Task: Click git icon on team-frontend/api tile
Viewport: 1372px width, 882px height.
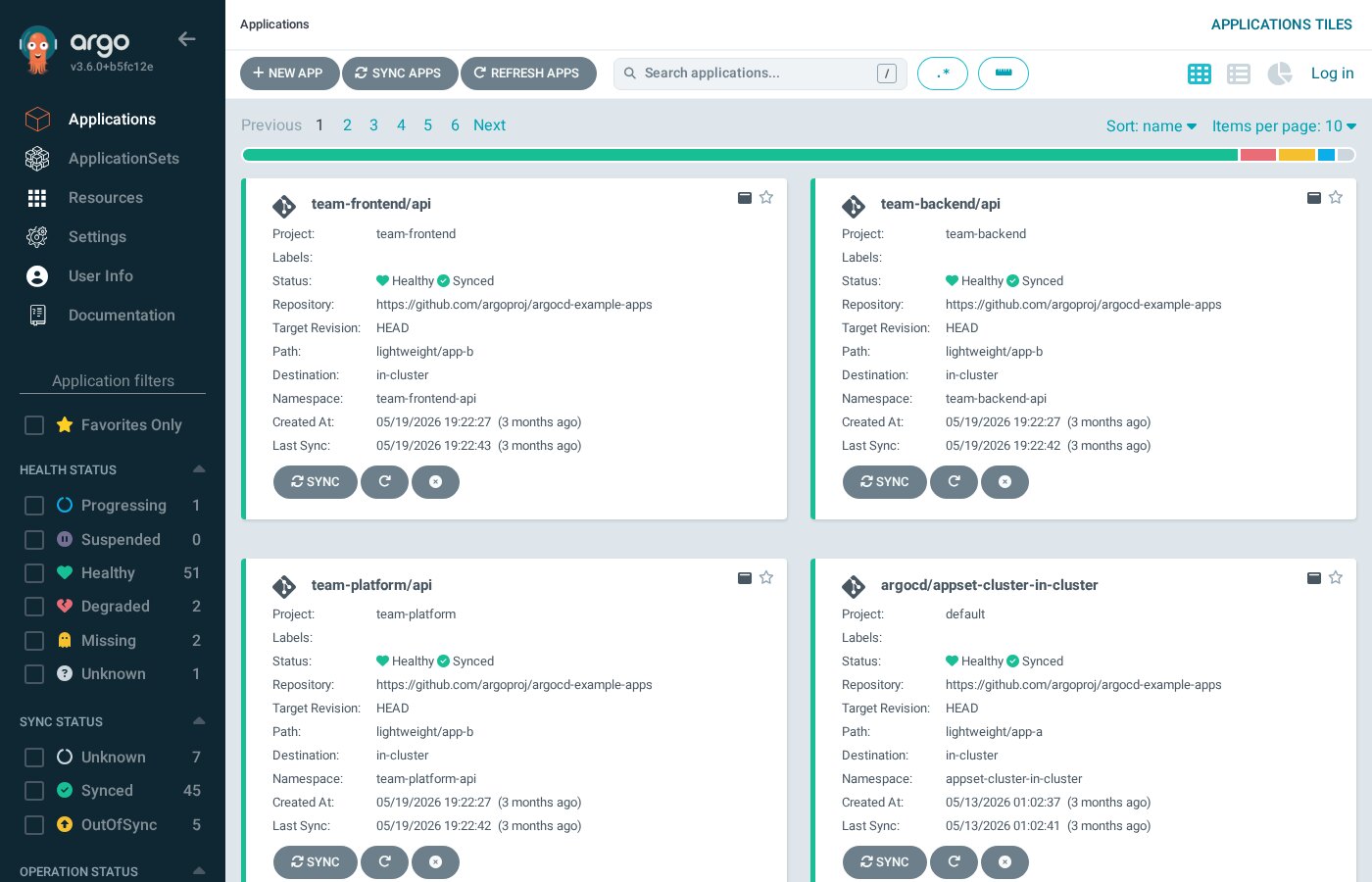Action: click(x=284, y=206)
